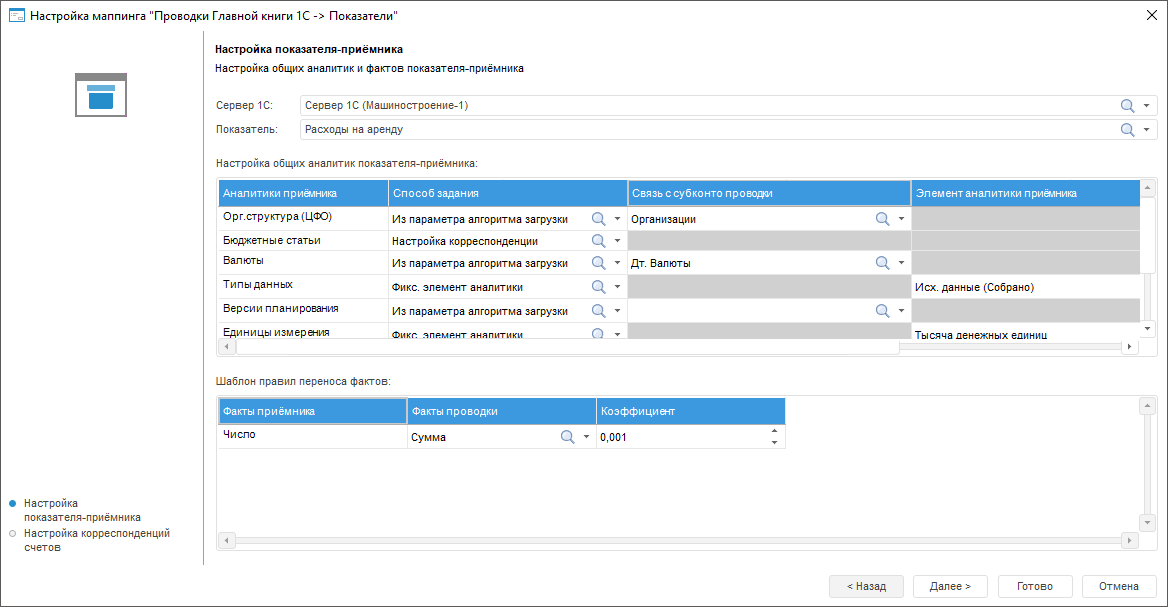Increase the Коэффициент value with up arrow

point(774,432)
